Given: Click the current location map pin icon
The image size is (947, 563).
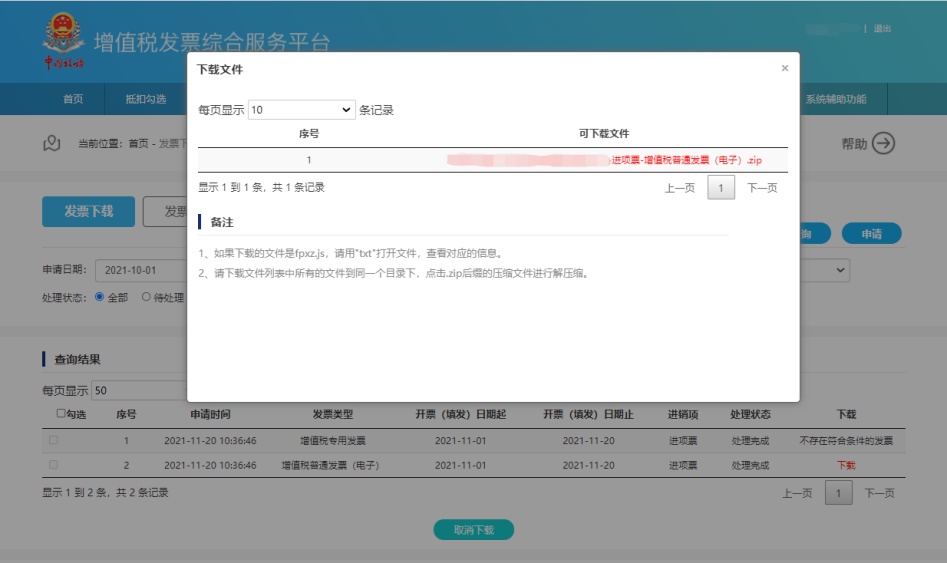Looking at the screenshot, I should click(x=52, y=143).
